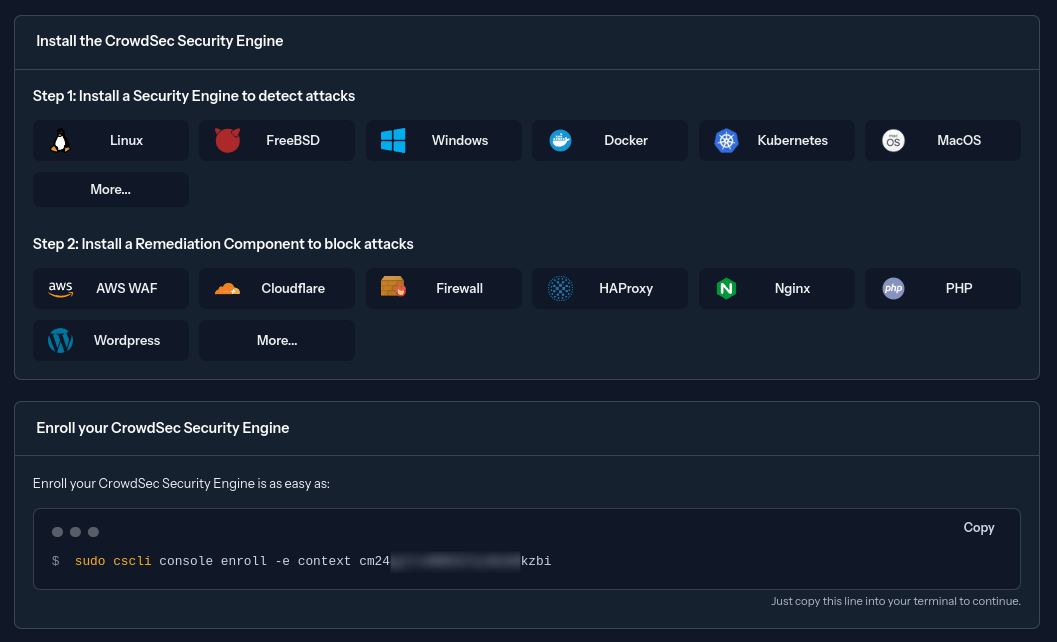The width and height of the screenshot is (1057, 642).
Task: Select the HAProxy remediation component
Action: click(x=610, y=289)
